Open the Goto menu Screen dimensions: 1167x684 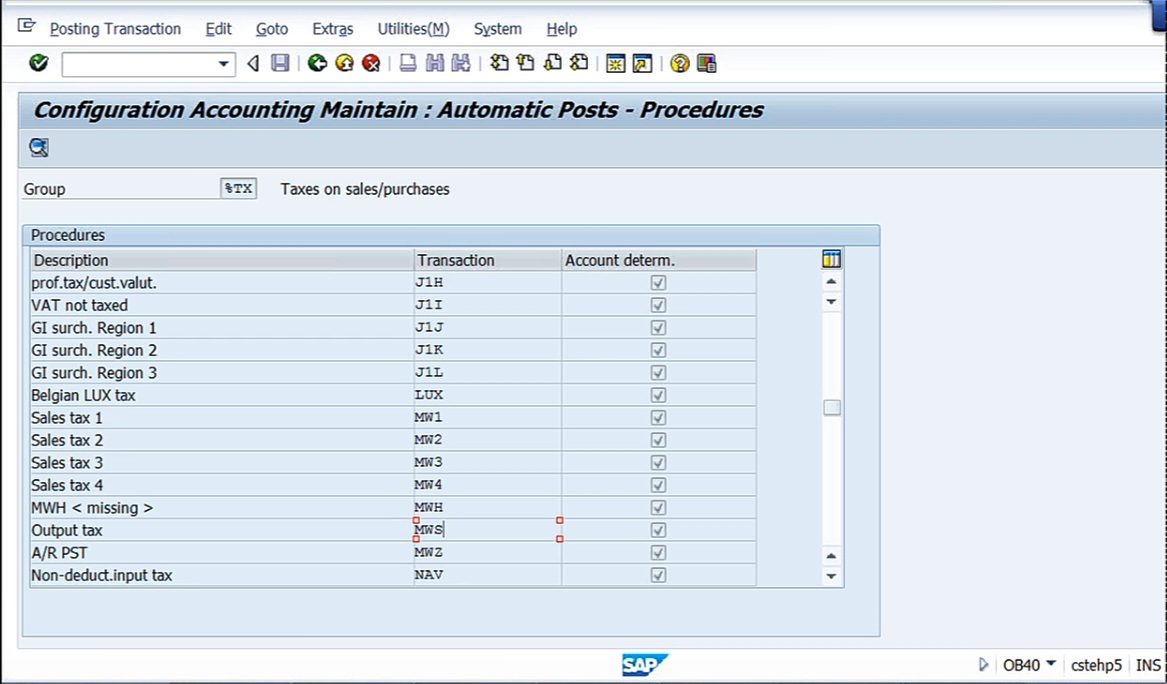tap(272, 29)
